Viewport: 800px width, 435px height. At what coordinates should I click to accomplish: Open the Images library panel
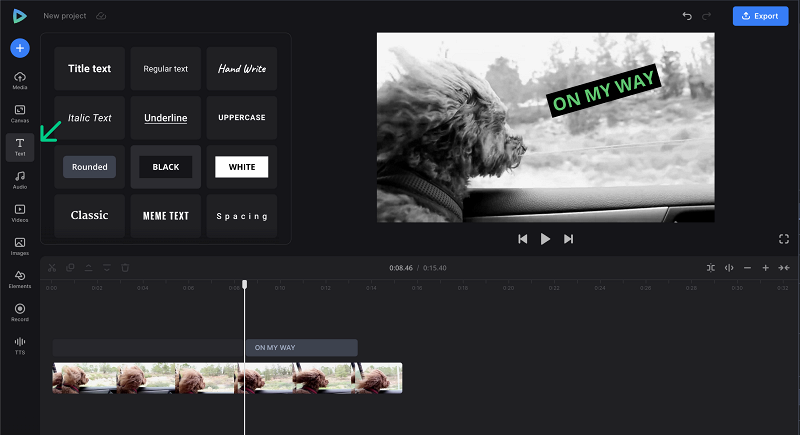[20, 246]
